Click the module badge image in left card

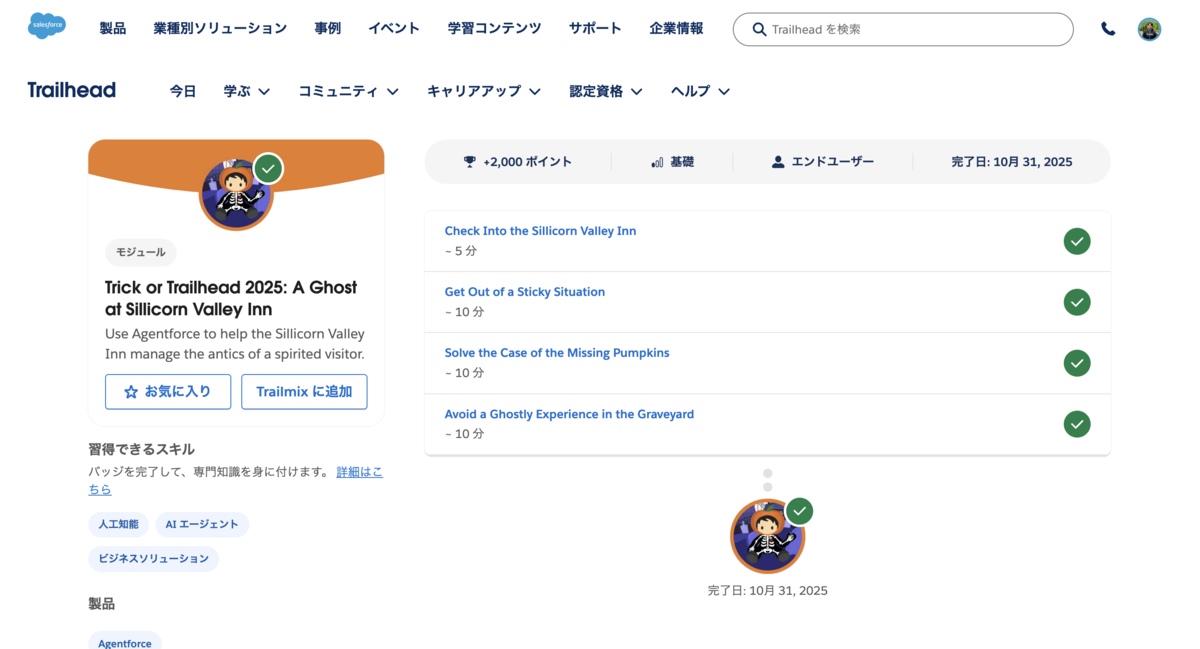pos(236,194)
